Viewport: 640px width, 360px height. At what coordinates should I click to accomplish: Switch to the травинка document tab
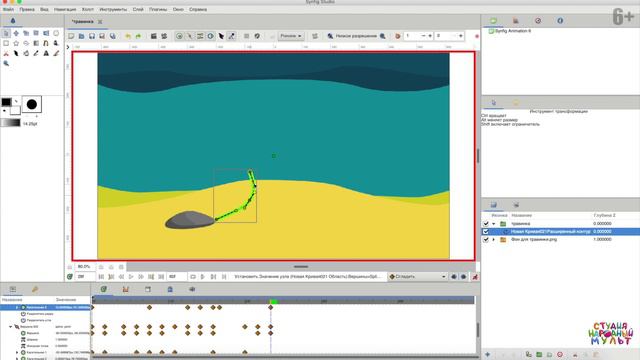pos(82,22)
